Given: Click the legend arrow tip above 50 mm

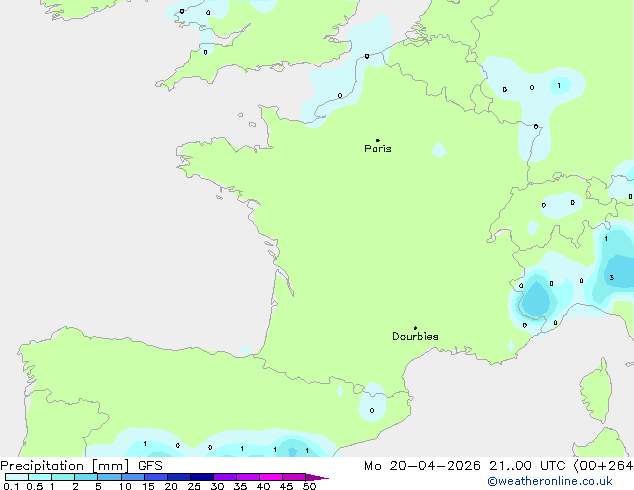Looking at the screenshot, I should (x=318, y=477).
